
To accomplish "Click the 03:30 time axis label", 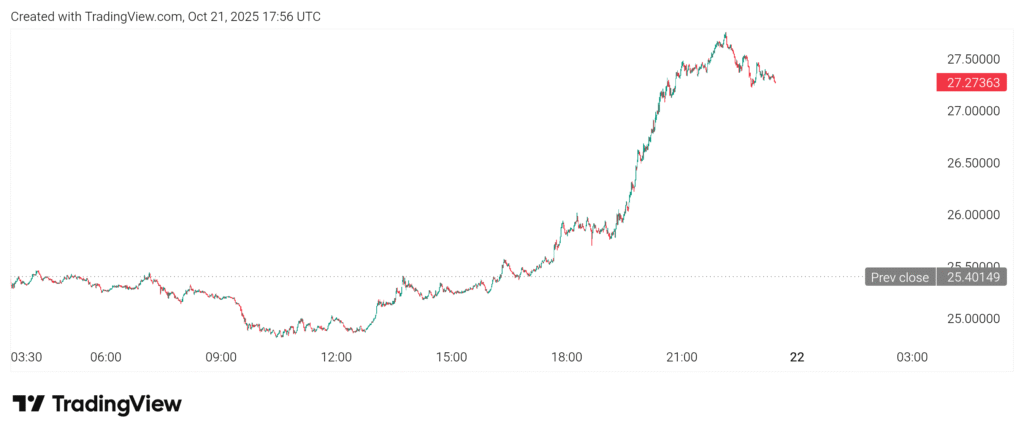I will coord(25,356).
